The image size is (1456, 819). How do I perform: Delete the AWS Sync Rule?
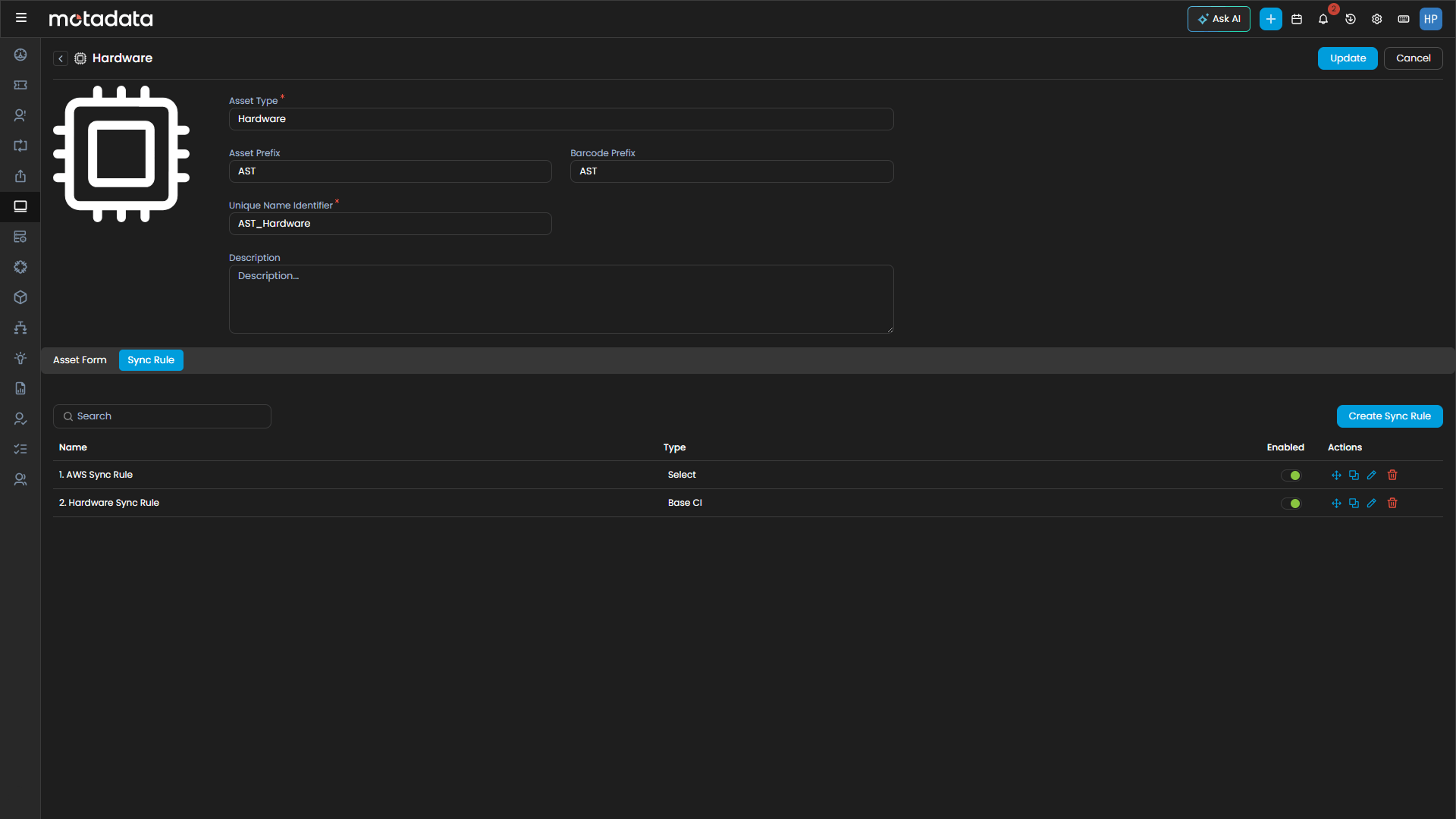pos(1392,475)
